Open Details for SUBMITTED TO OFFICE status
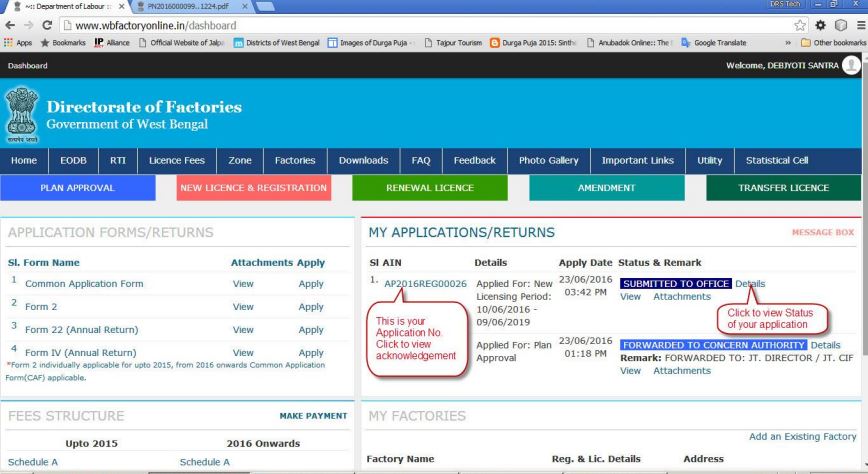 tap(750, 284)
